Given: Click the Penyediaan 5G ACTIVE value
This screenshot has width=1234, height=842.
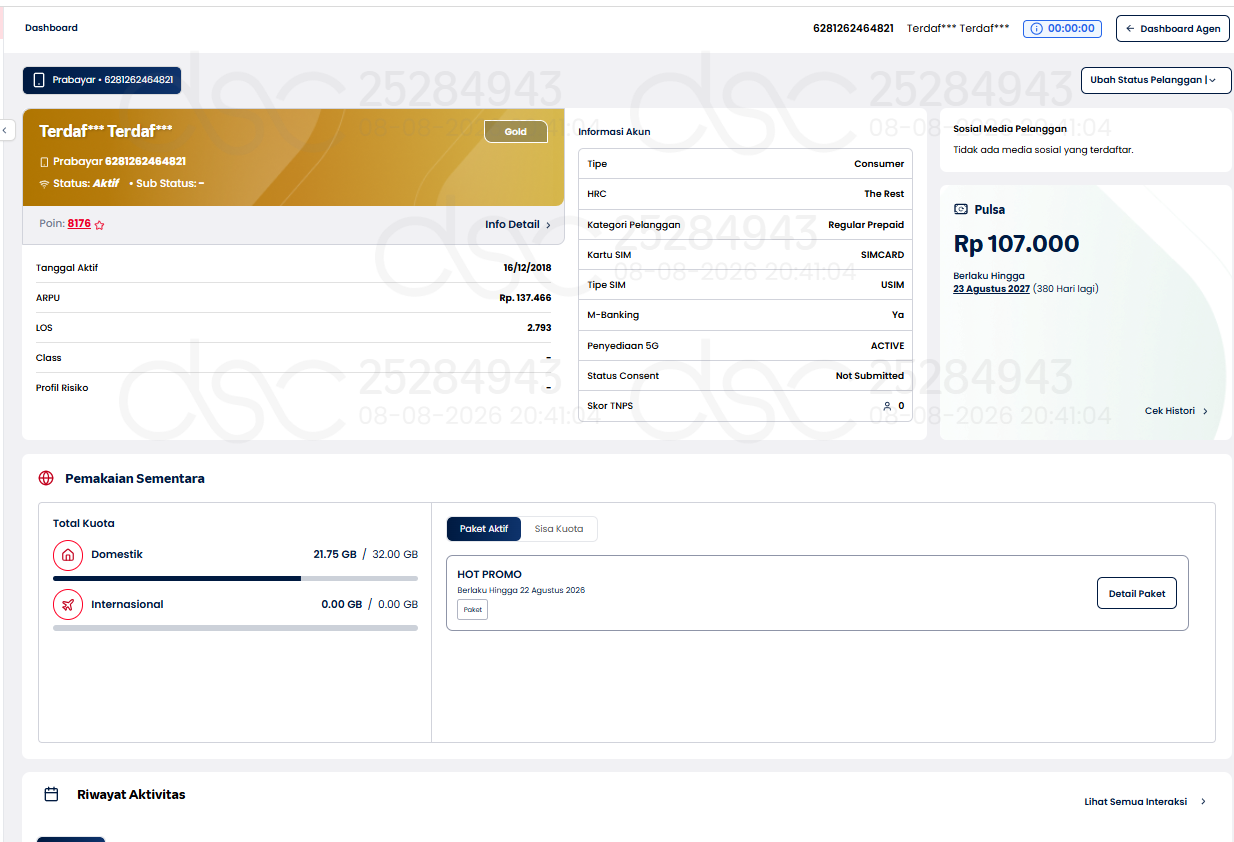Looking at the screenshot, I should [887, 346].
